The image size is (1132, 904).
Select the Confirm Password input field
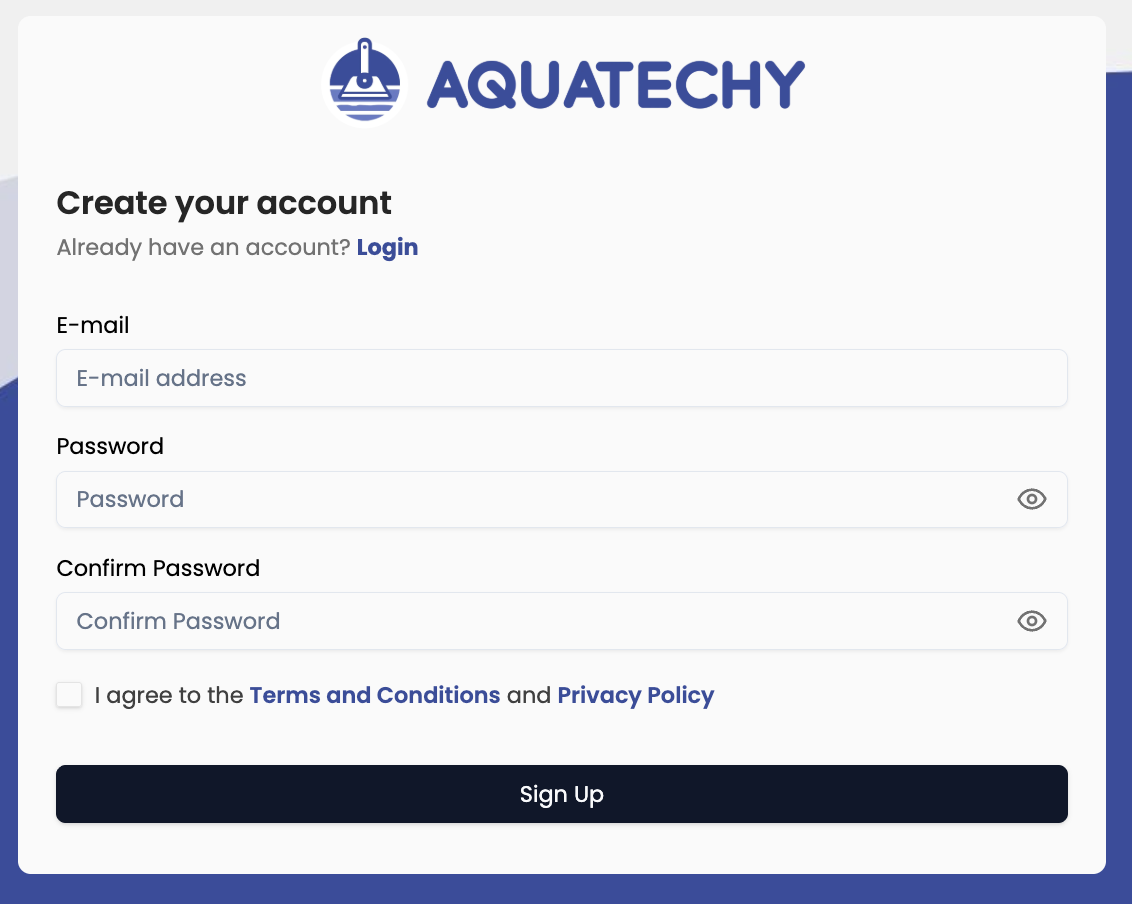500,621
